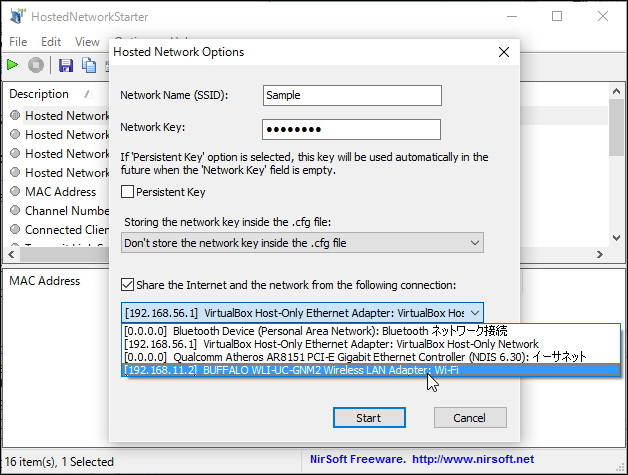Maximize the HostedNetworkStarter window
Screen dimensions: 628x475
tap(557, 16)
